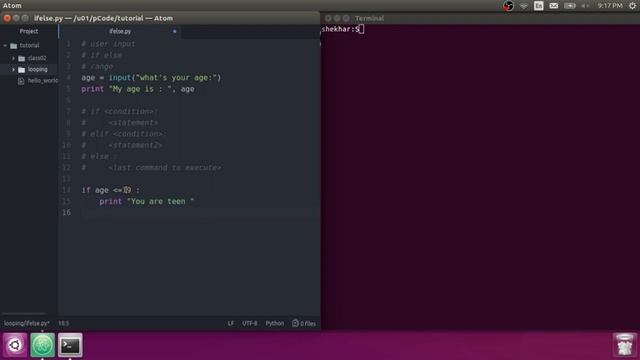The height and width of the screenshot is (360, 640).
Task: Click line number 4 in gutter
Action: tap(68, 78)
